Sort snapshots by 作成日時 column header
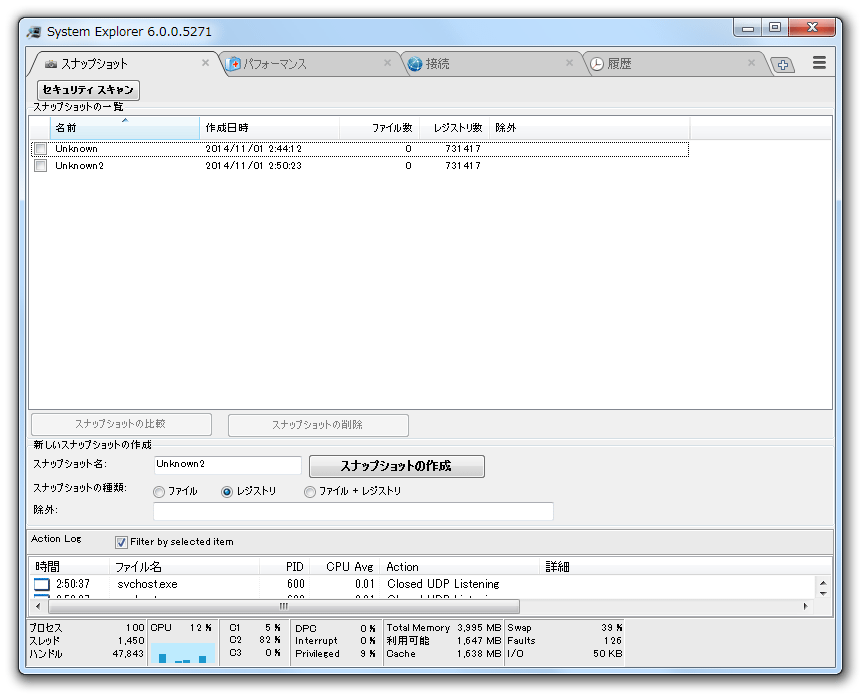 pos(269,128)
